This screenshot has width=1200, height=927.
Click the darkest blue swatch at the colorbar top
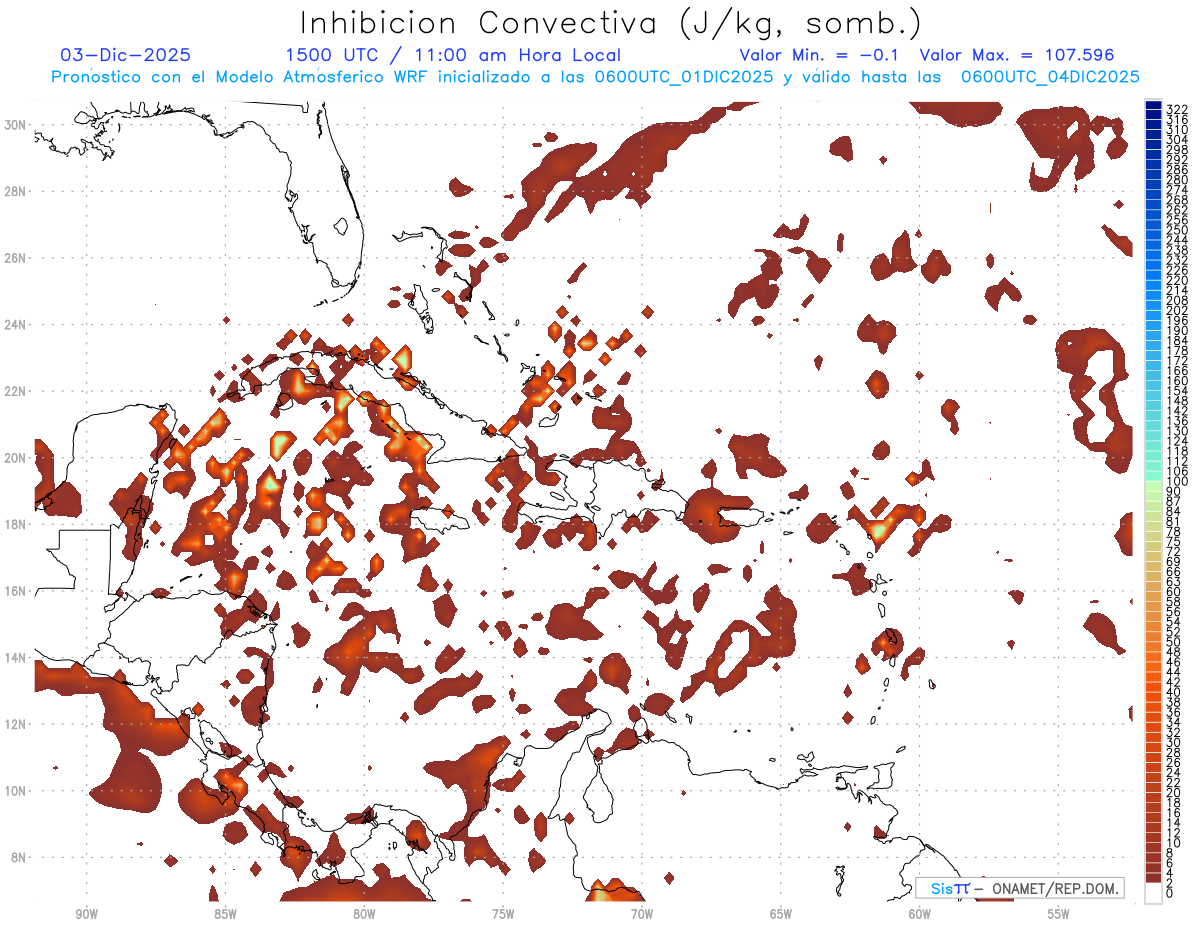(1153, 106)
